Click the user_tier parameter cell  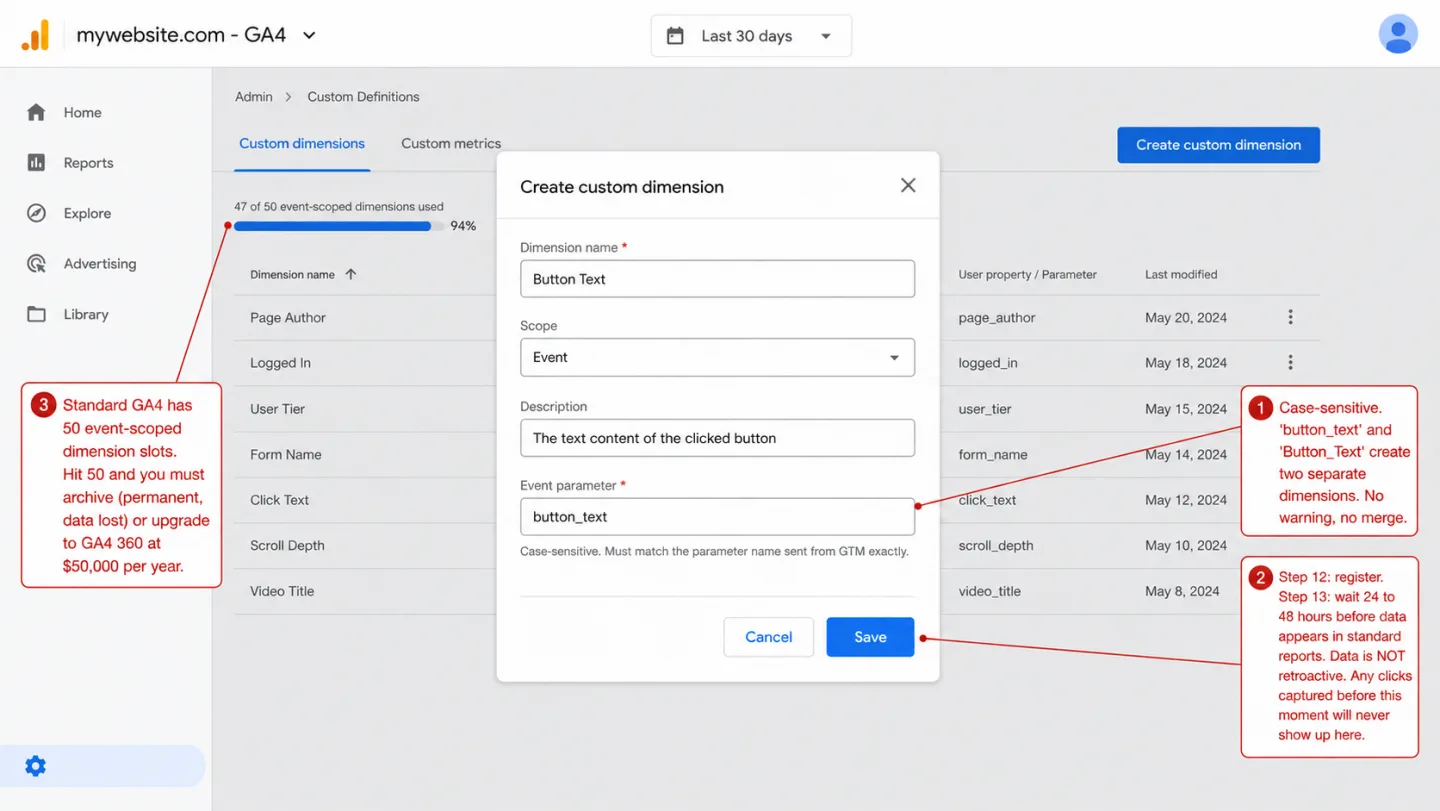click(x=985, y=409)
